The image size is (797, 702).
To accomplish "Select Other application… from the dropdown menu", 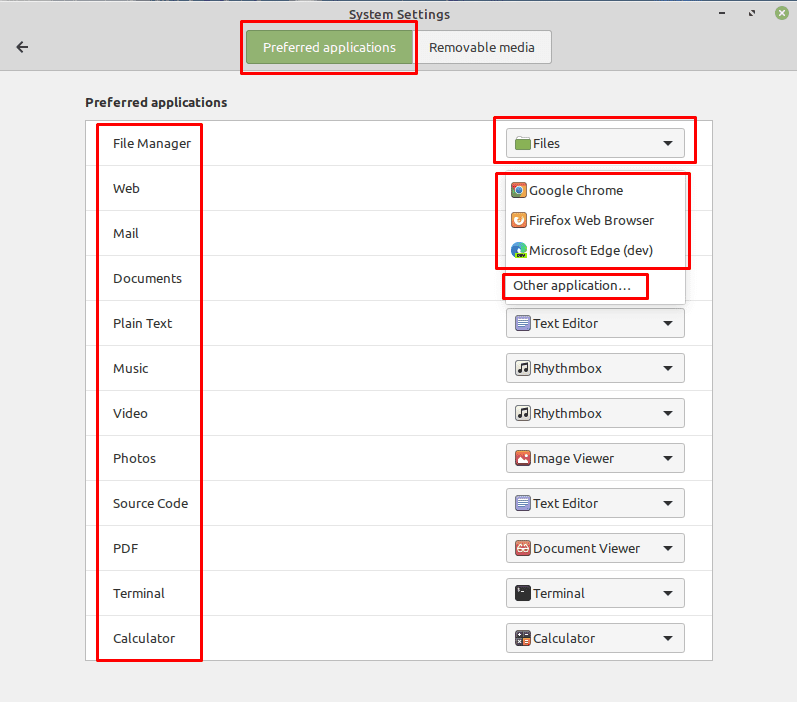I will (x=595, y=286).
